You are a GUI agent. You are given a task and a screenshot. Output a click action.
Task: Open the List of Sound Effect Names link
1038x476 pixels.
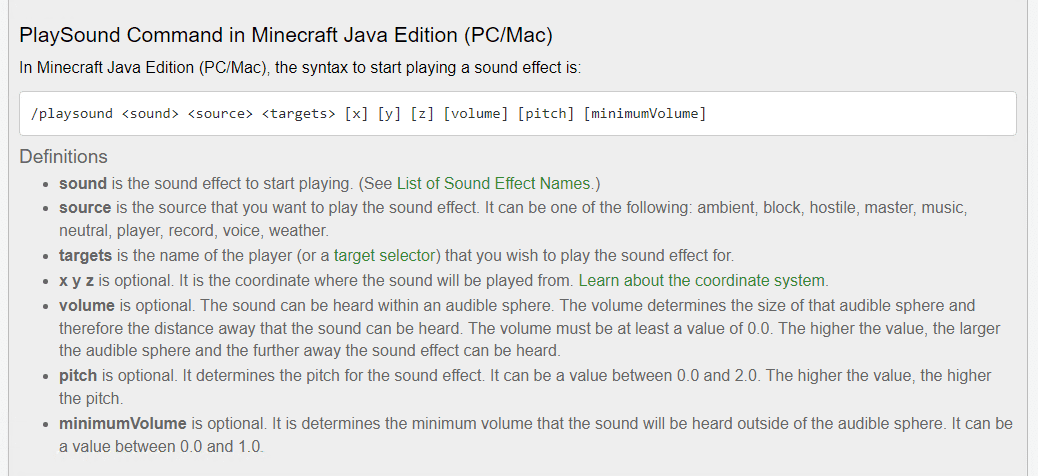click(495, 184)
